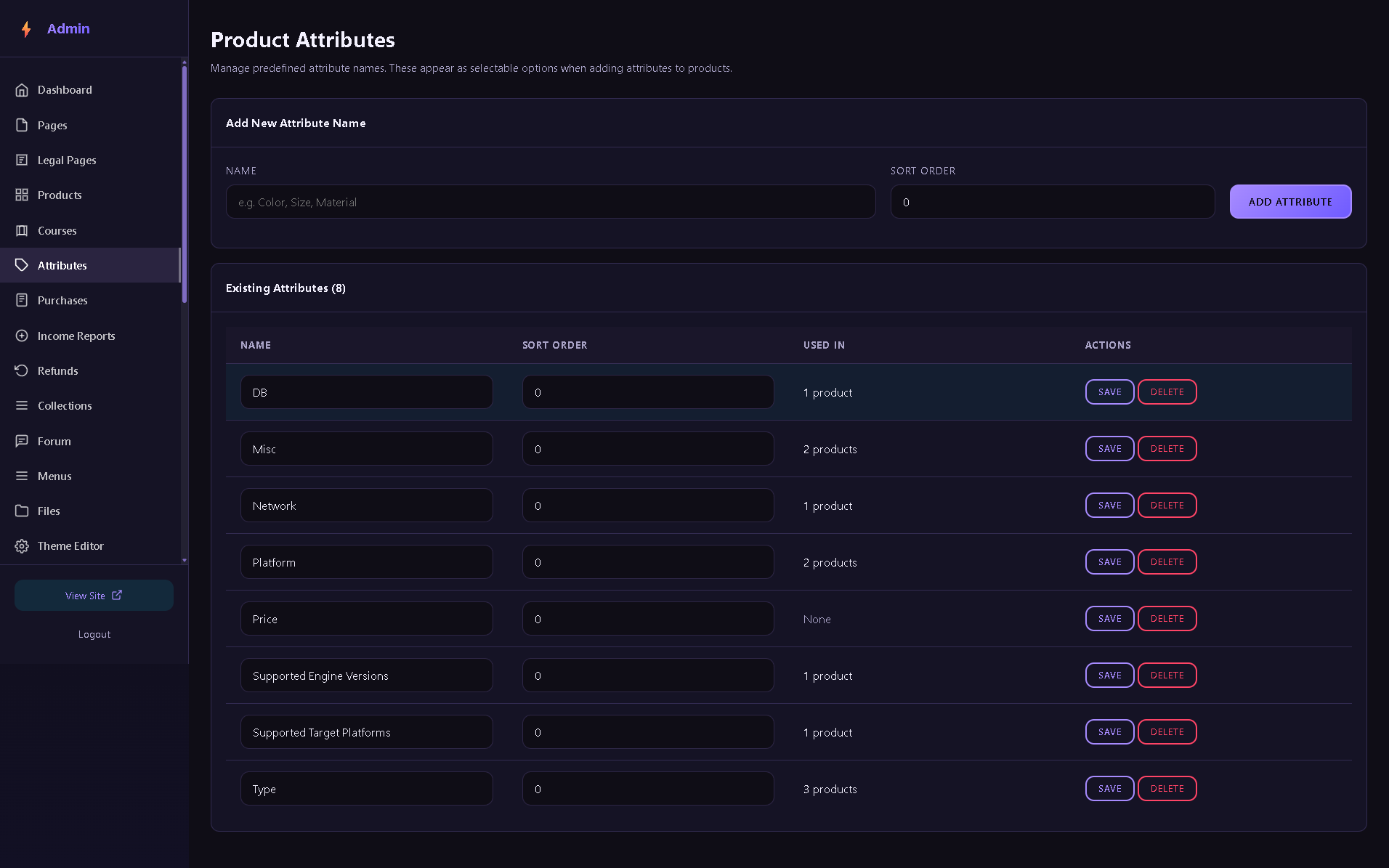Click the Menus hamburger icon
The width and height of the screenshot is (1389, 868).
click(22, 476)
